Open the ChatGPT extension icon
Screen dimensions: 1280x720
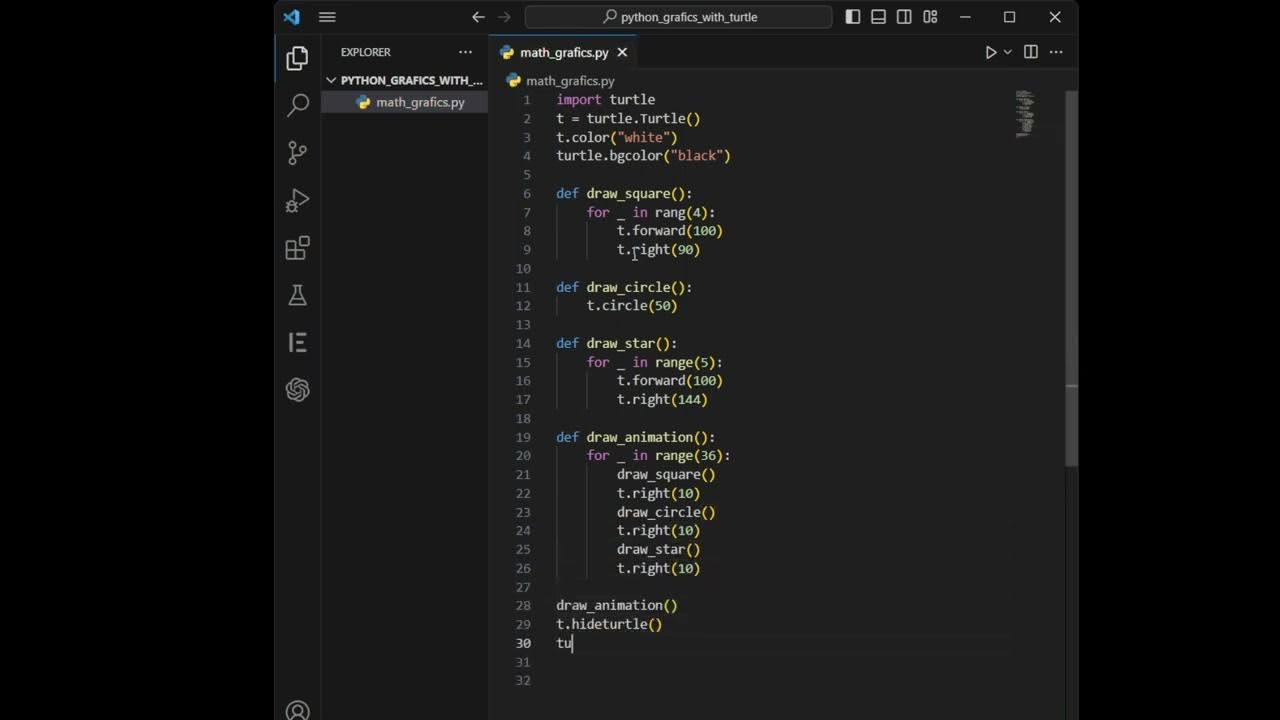coord(297,390)
